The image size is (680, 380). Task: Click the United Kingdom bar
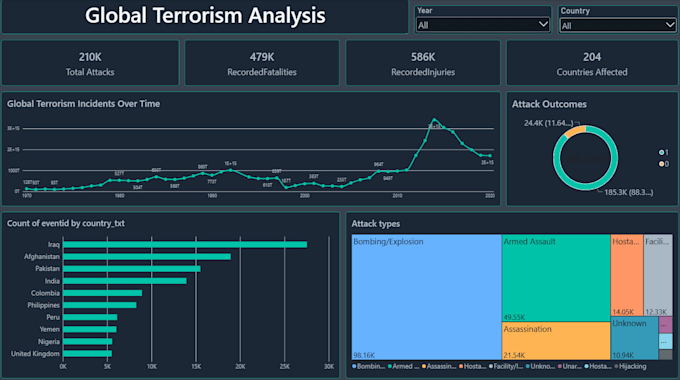click(x=88, y=354)
